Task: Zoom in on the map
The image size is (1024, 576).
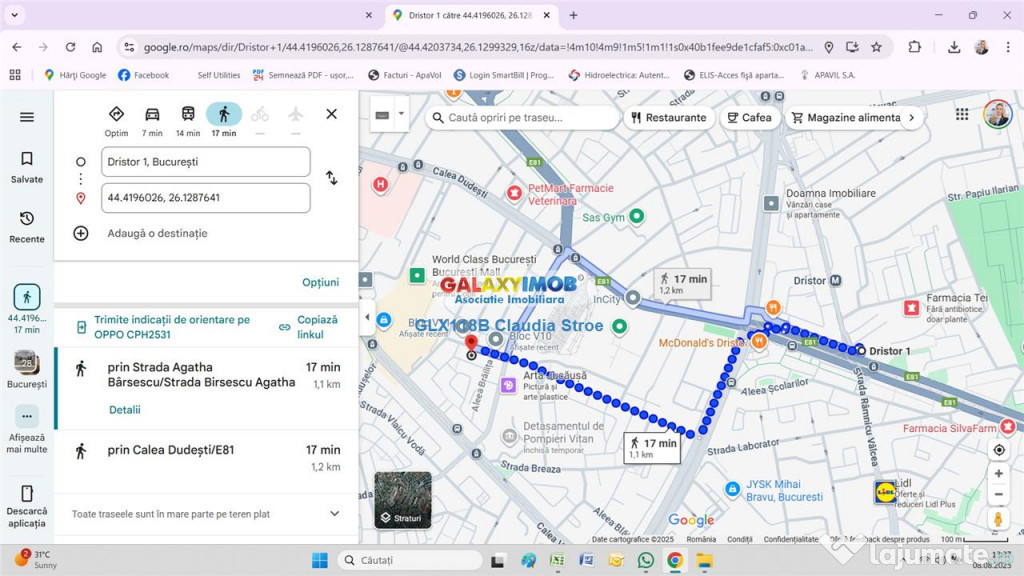Action: click(999, 473)
